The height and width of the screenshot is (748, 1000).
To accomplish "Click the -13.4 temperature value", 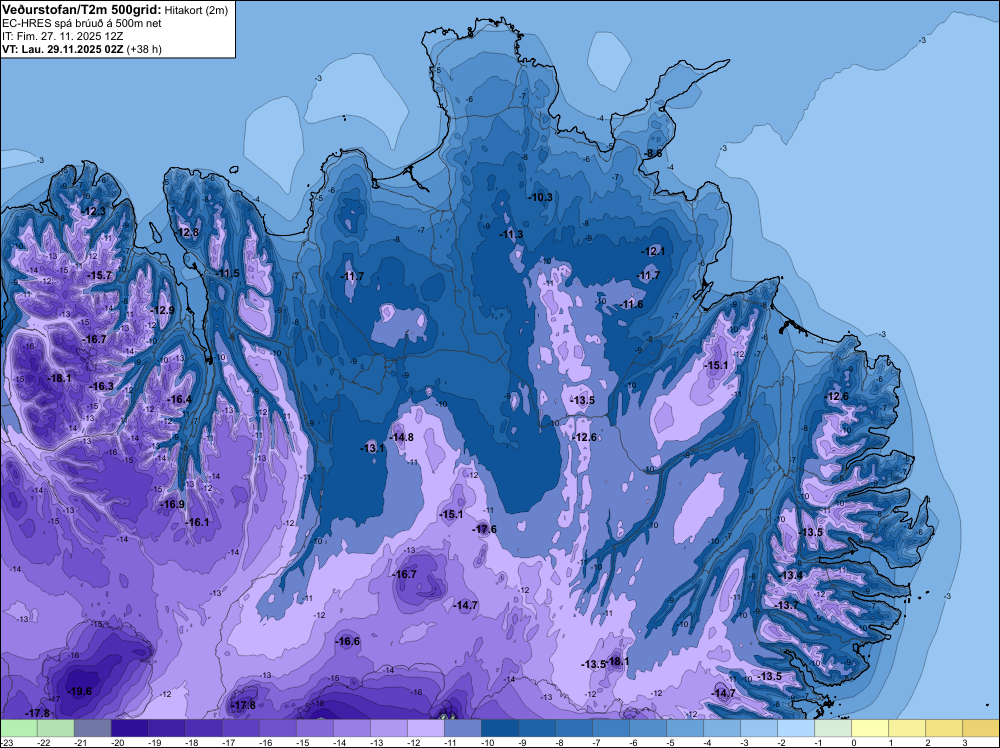I will tap(791, 576).
